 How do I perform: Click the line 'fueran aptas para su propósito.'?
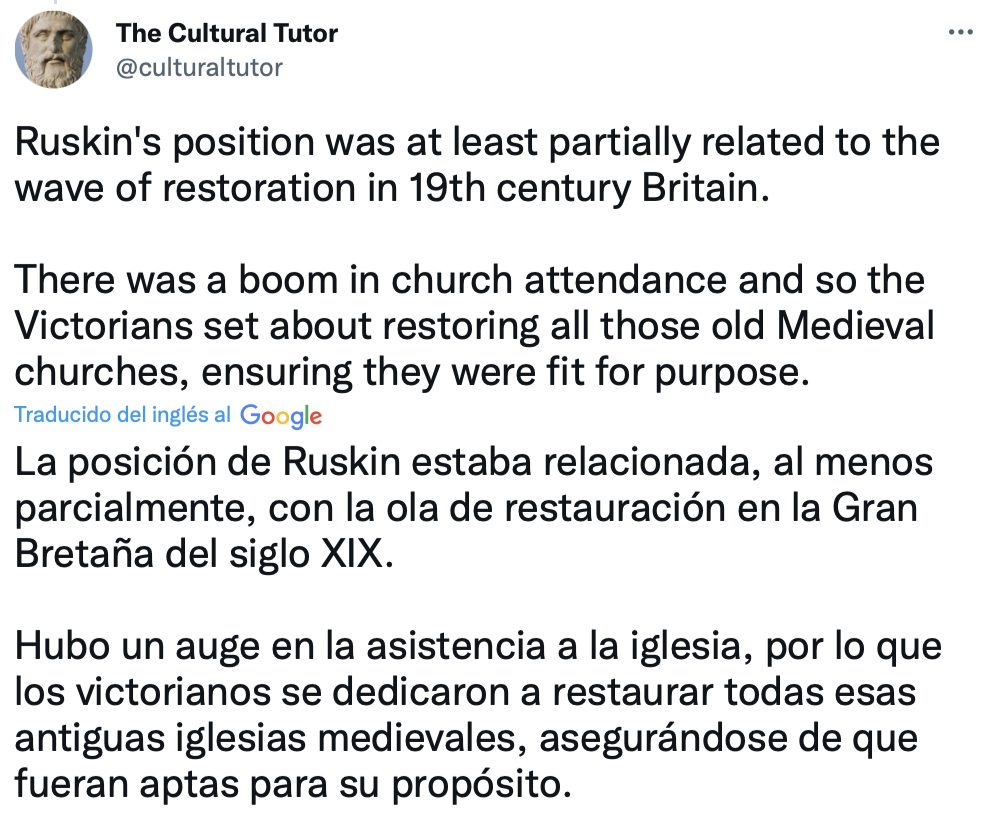(296, 782)
